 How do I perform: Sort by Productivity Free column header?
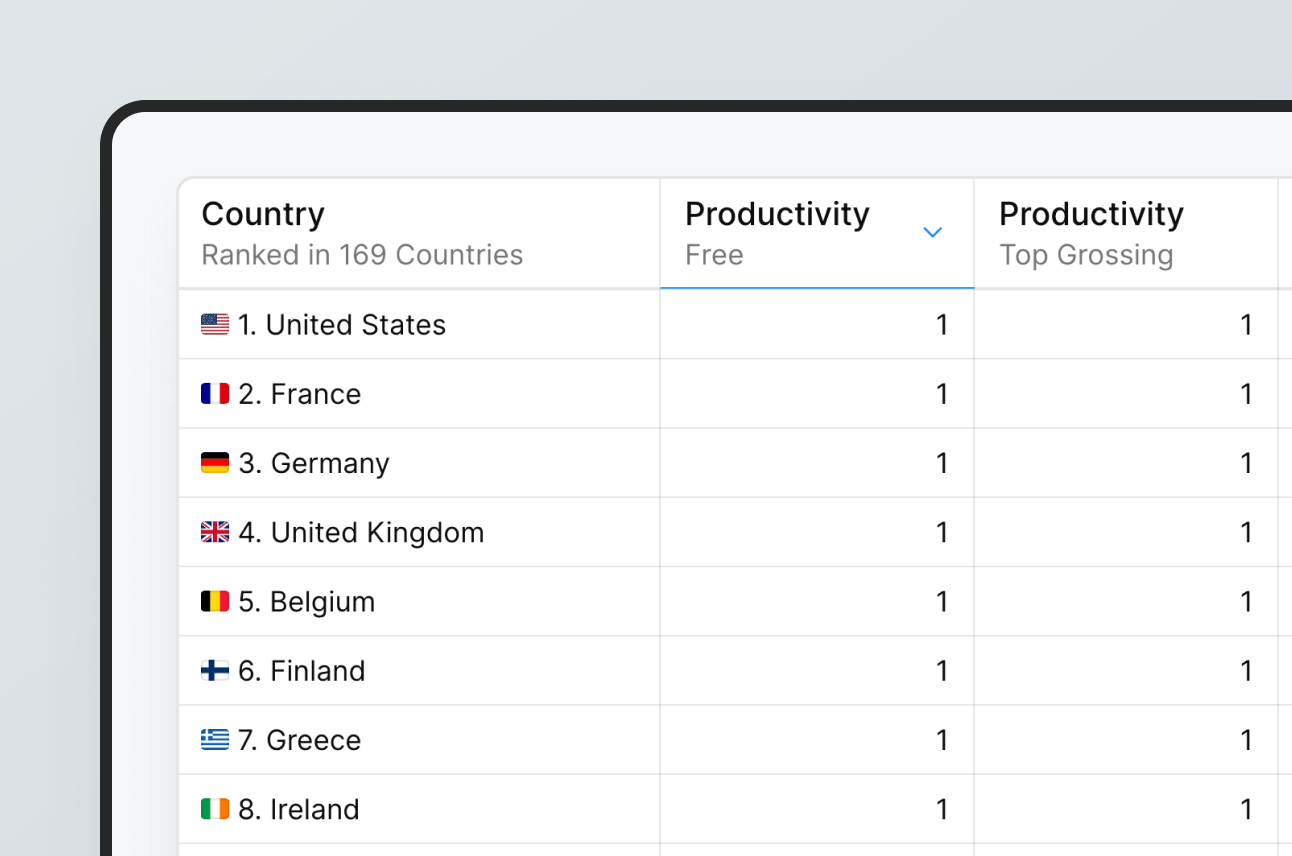(777, 215)
